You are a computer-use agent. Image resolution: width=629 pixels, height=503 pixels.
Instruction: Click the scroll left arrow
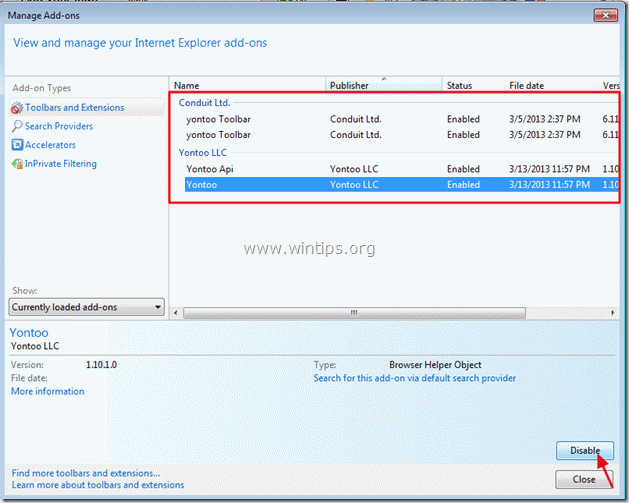(x=175, y=312)
